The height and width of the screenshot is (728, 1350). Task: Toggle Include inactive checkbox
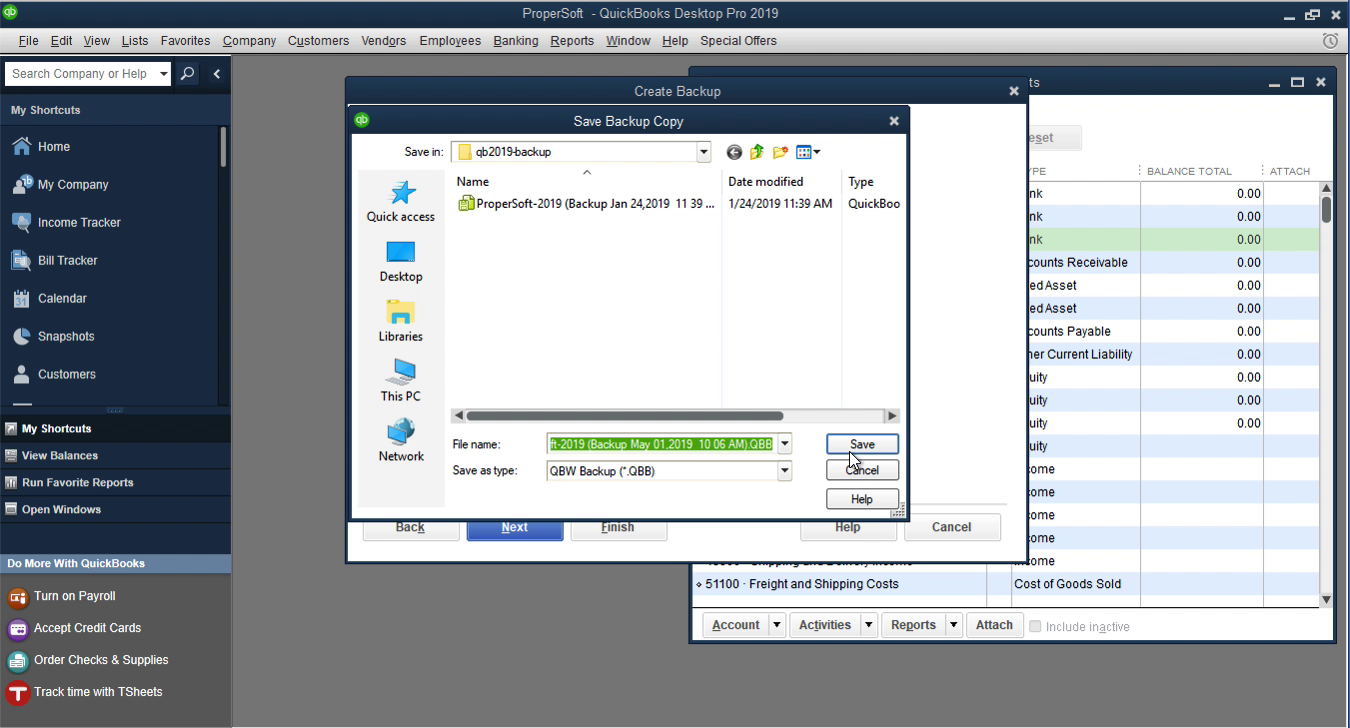1036,626
